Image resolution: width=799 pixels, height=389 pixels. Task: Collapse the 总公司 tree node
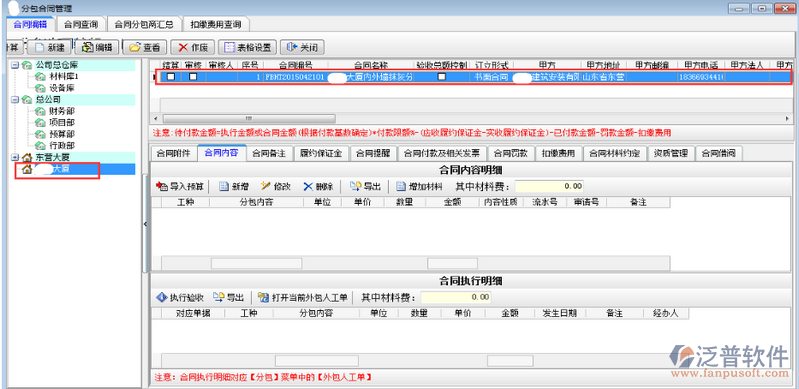pyautogui.click(x=14, y=99)
